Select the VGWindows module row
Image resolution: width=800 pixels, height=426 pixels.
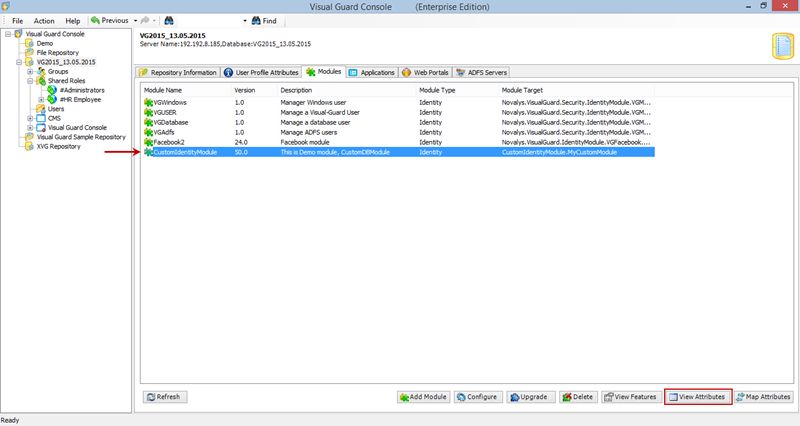click(398, 103)
